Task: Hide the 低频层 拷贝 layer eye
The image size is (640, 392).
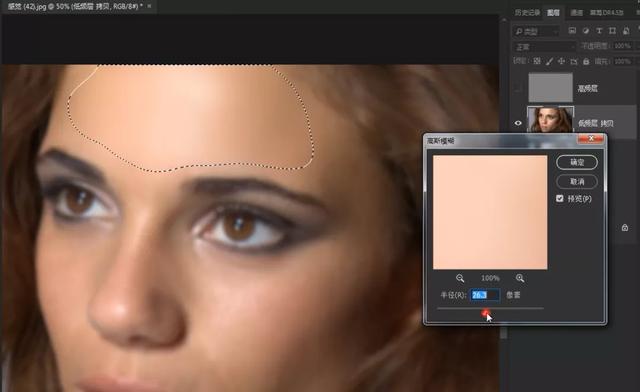Action: [x=518, y=123]
